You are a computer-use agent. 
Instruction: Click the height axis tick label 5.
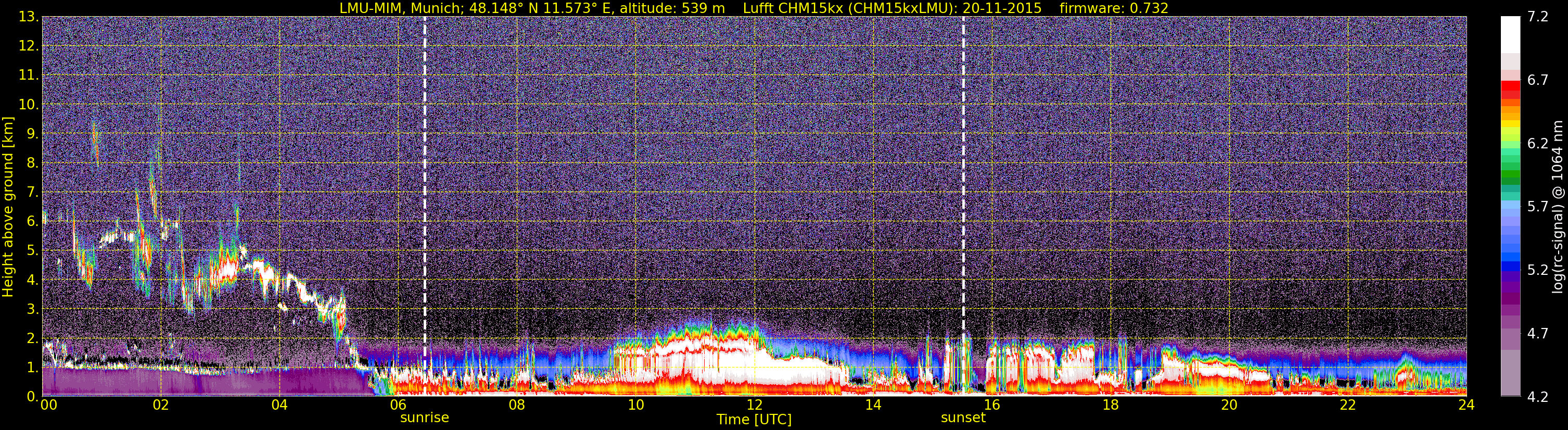coord(32,250)
